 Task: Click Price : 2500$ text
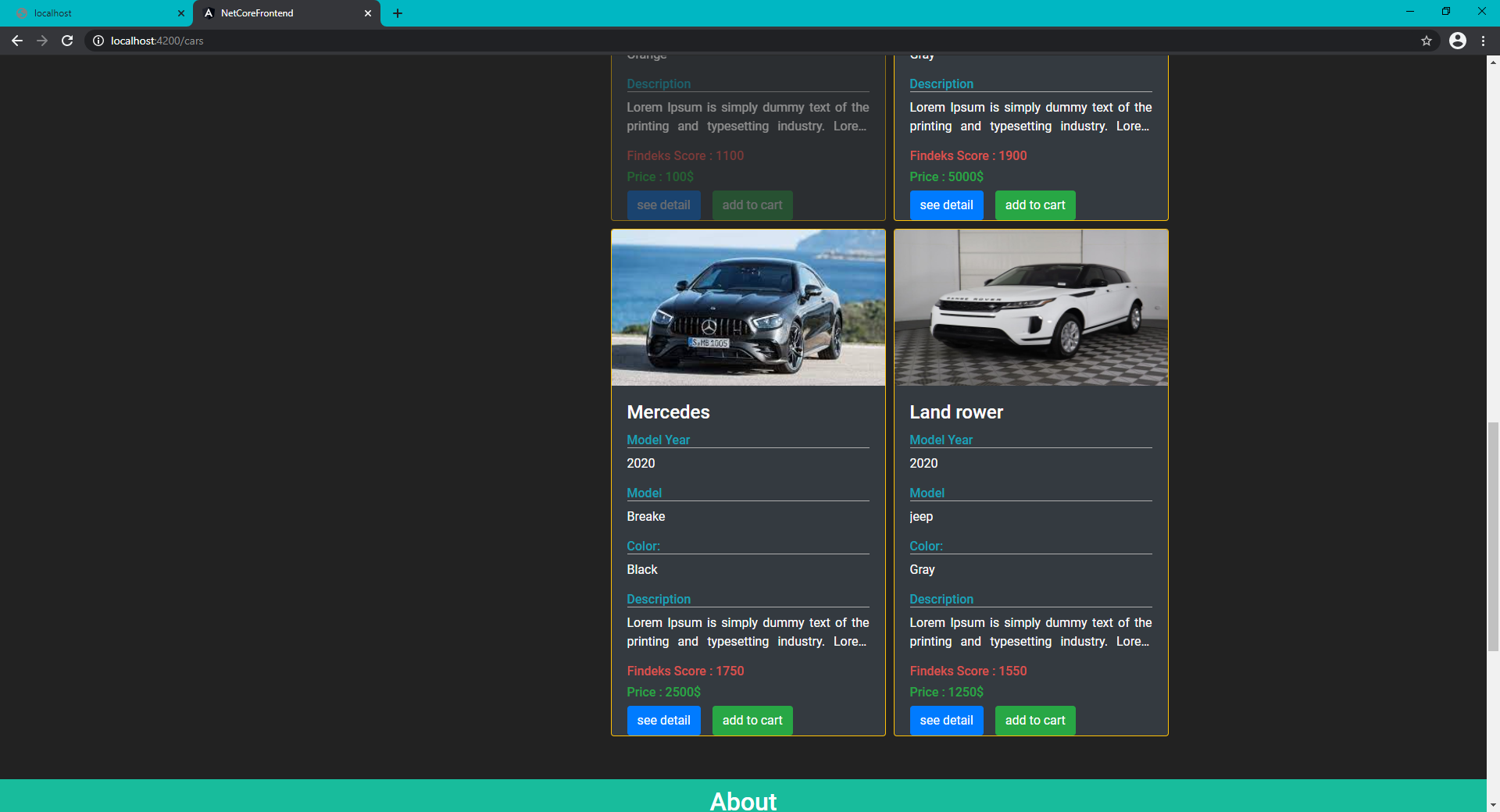pos(663,693)
